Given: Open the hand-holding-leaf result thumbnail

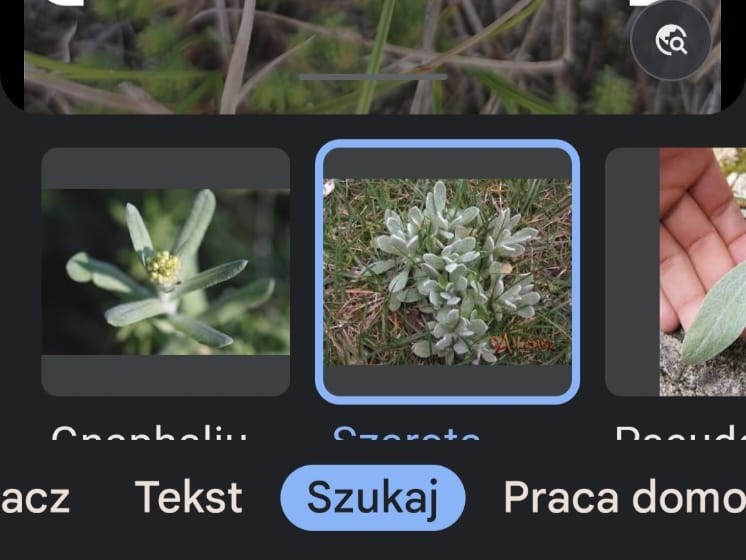Looking at the screenshot, I should [x=676, y=272].
